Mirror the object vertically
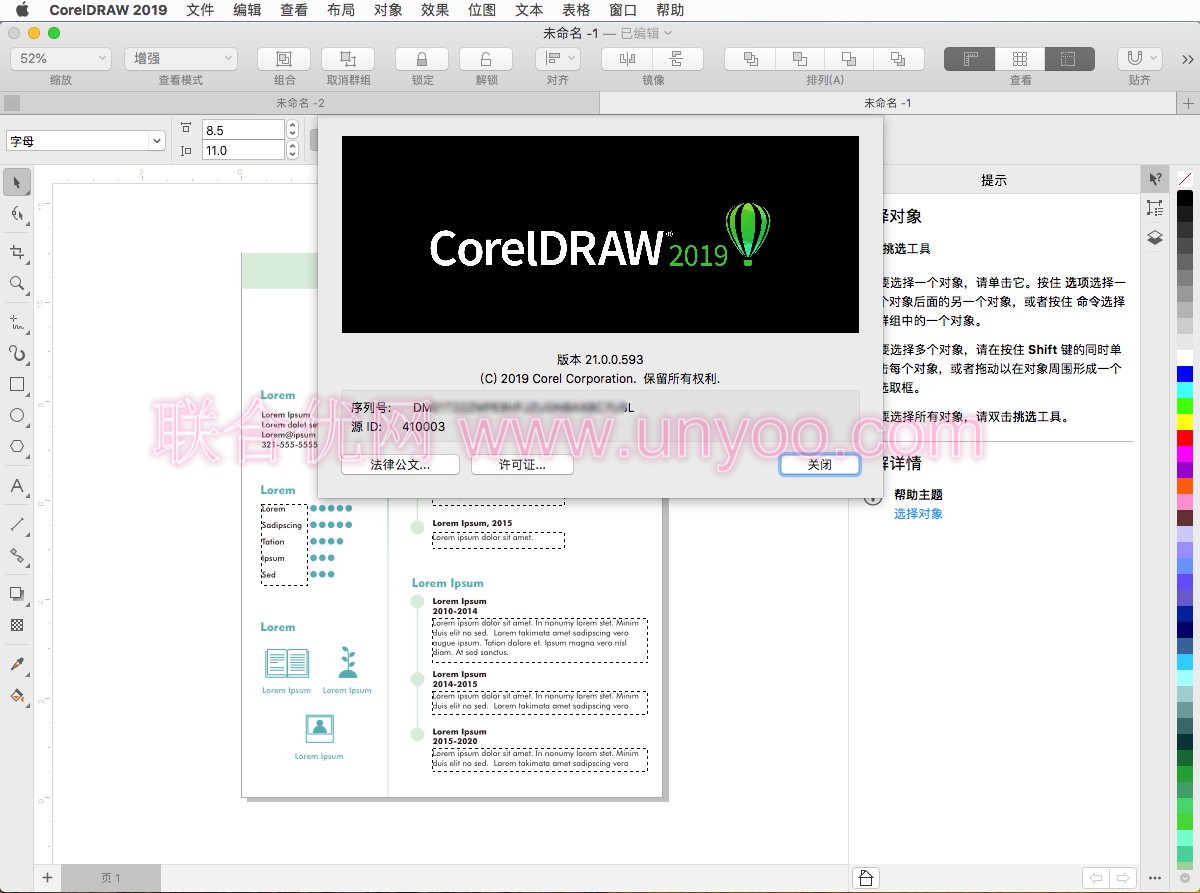Viewport: 1200px width, 893px height. 680,59
